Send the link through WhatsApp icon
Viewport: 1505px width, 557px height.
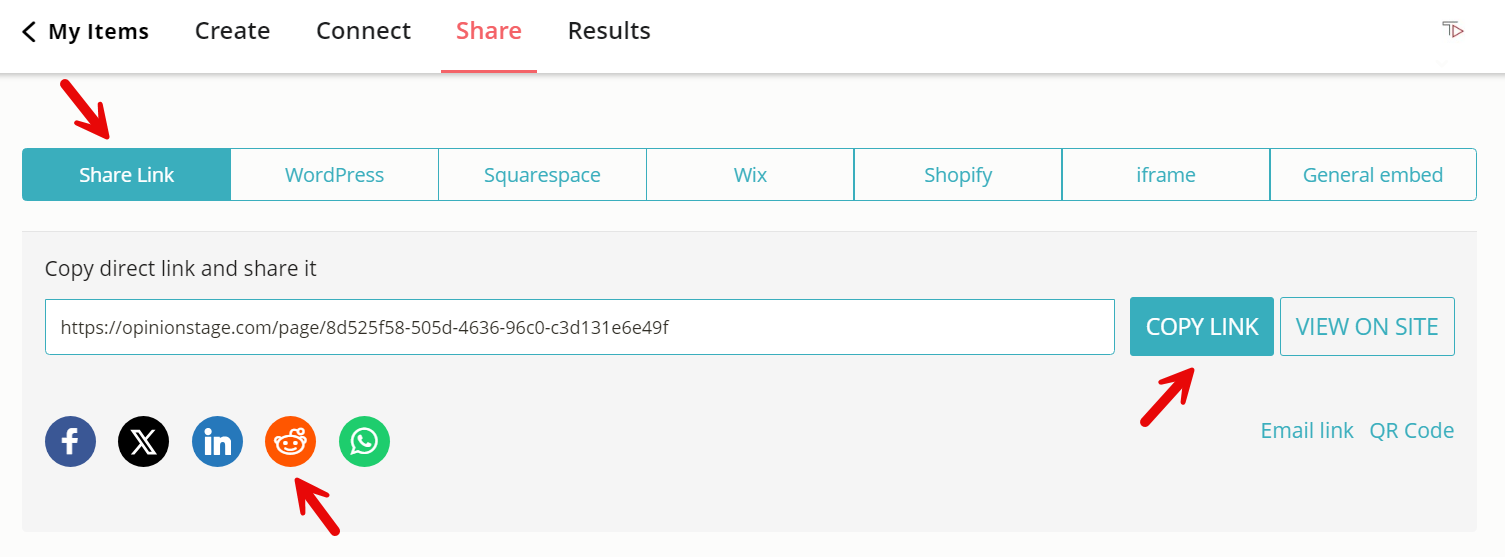[364, 442]
